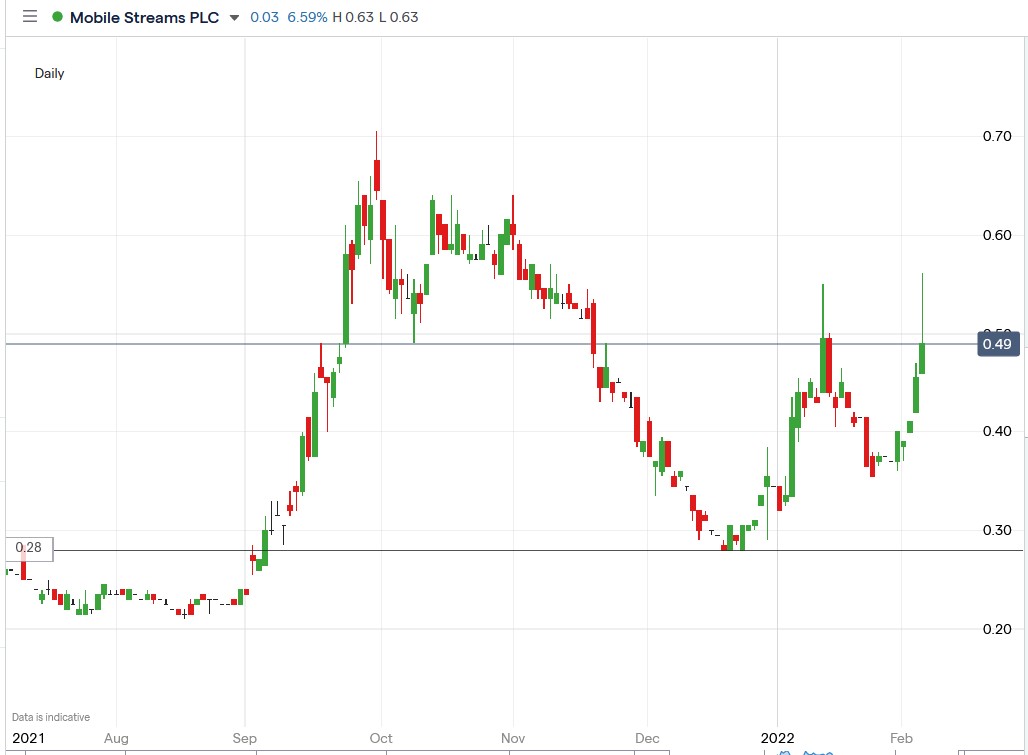Expand the chart interval selector labeled Daily

click(x=49, y=73)
